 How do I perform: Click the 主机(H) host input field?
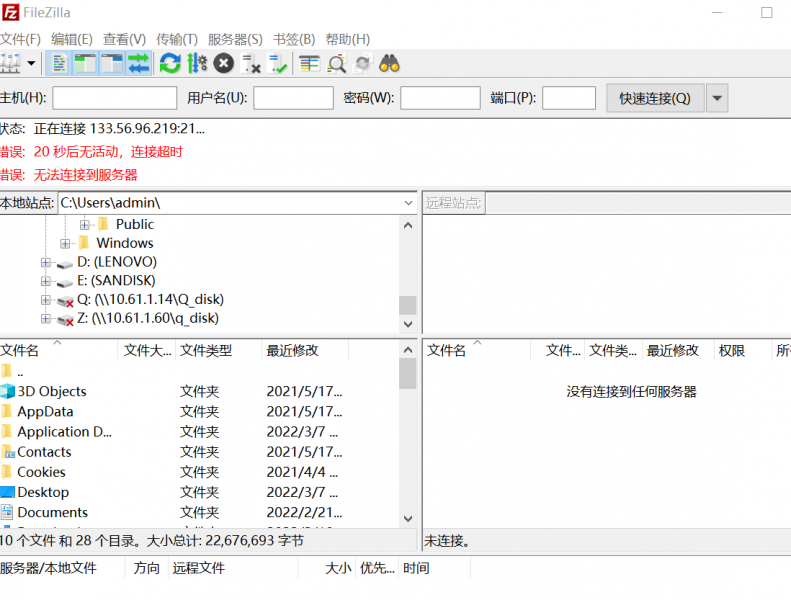click(x=114, y=98)
